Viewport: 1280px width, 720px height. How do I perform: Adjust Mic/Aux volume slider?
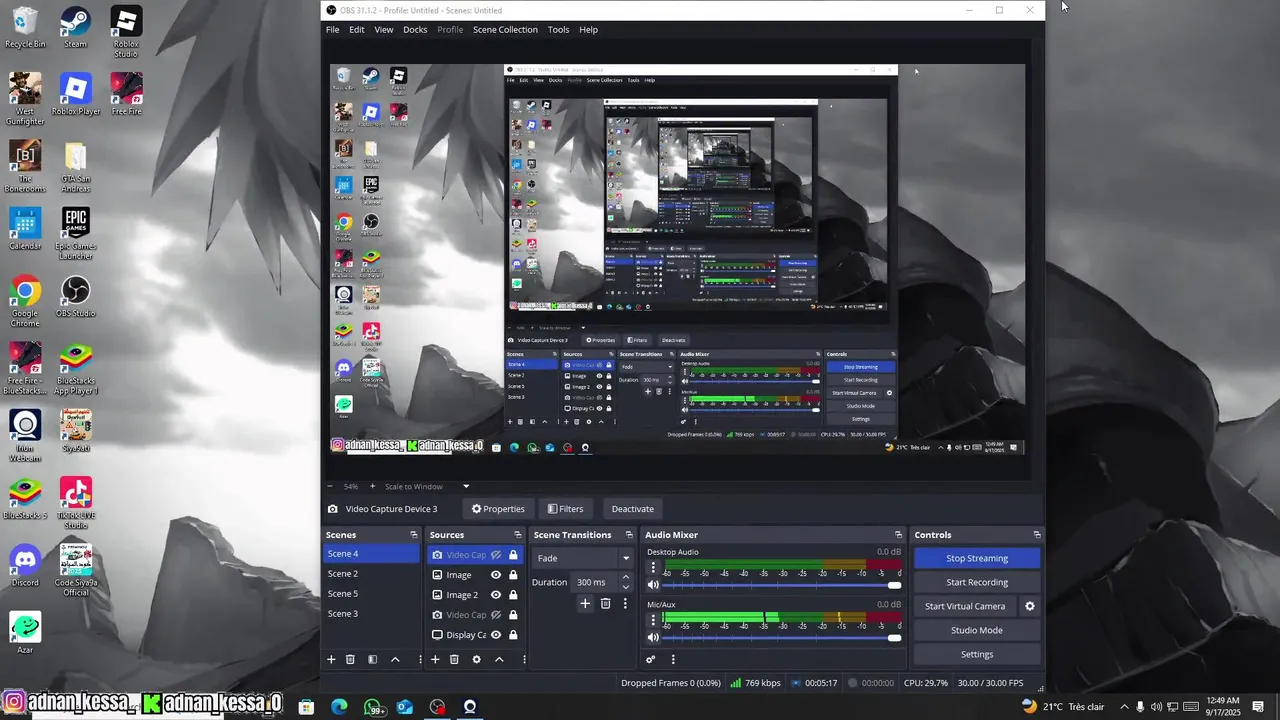[782, 637]
